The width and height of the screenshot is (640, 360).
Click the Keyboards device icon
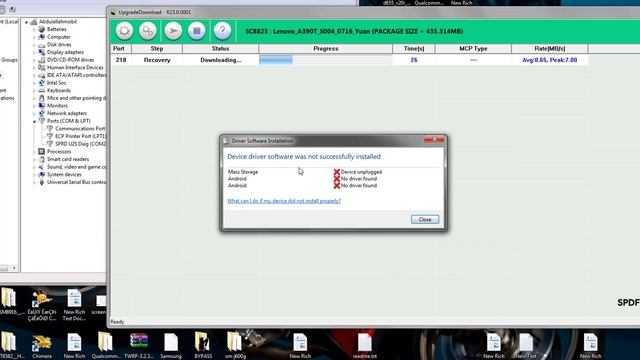point(42,90)
